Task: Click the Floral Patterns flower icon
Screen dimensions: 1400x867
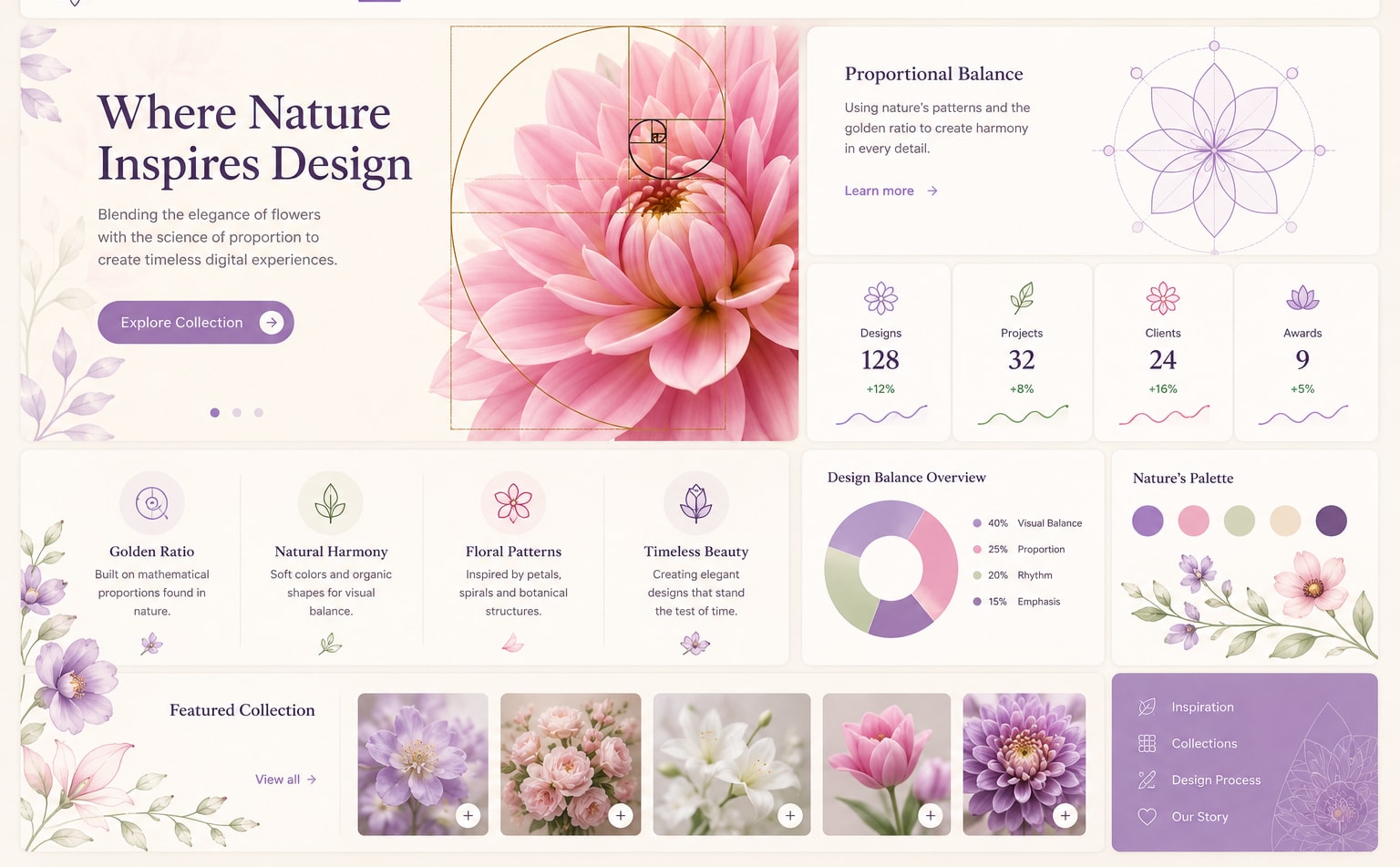Action: 513,502
